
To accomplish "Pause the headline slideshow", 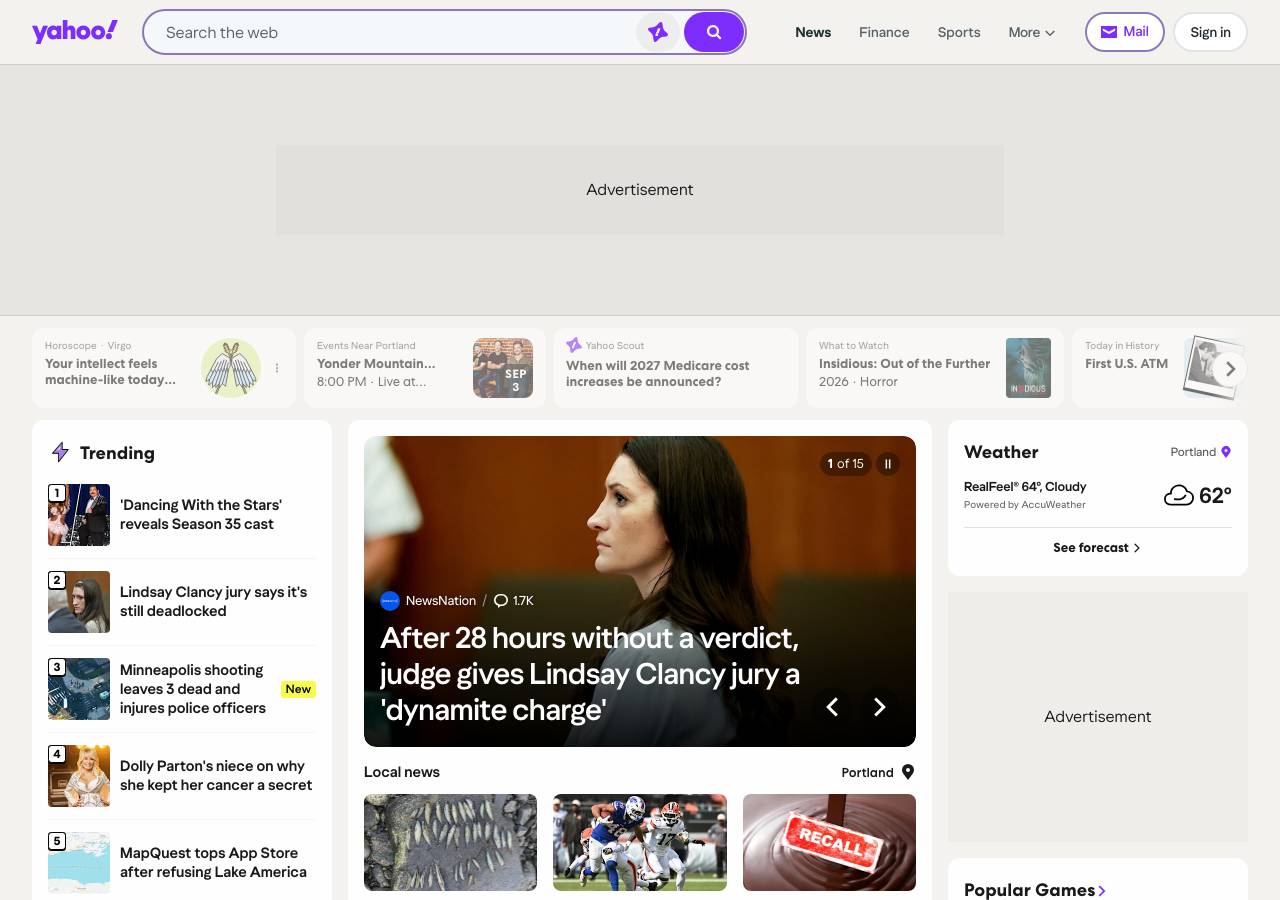I will 888,464.
